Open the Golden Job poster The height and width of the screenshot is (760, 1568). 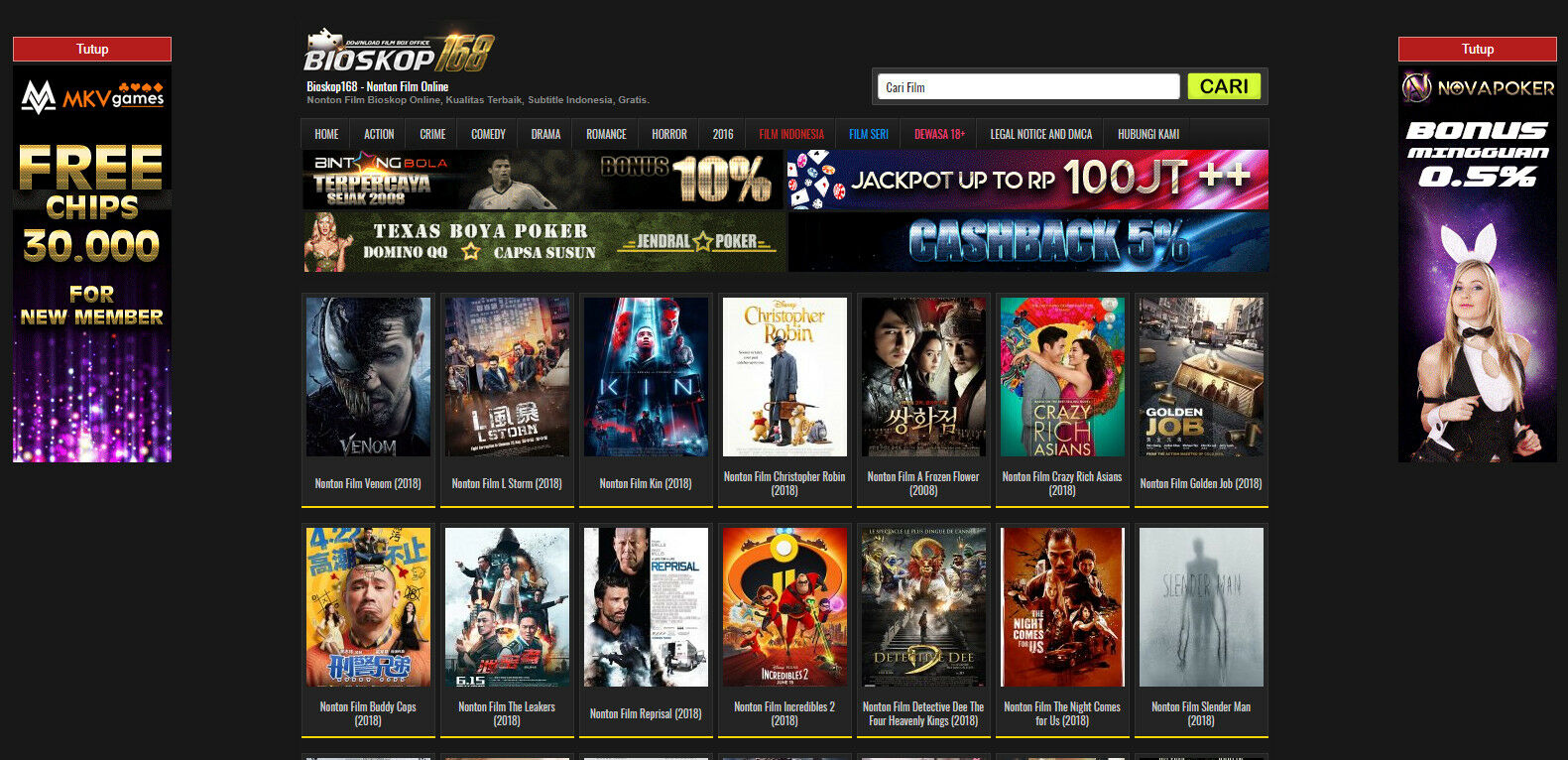[x=1201, y=377]
